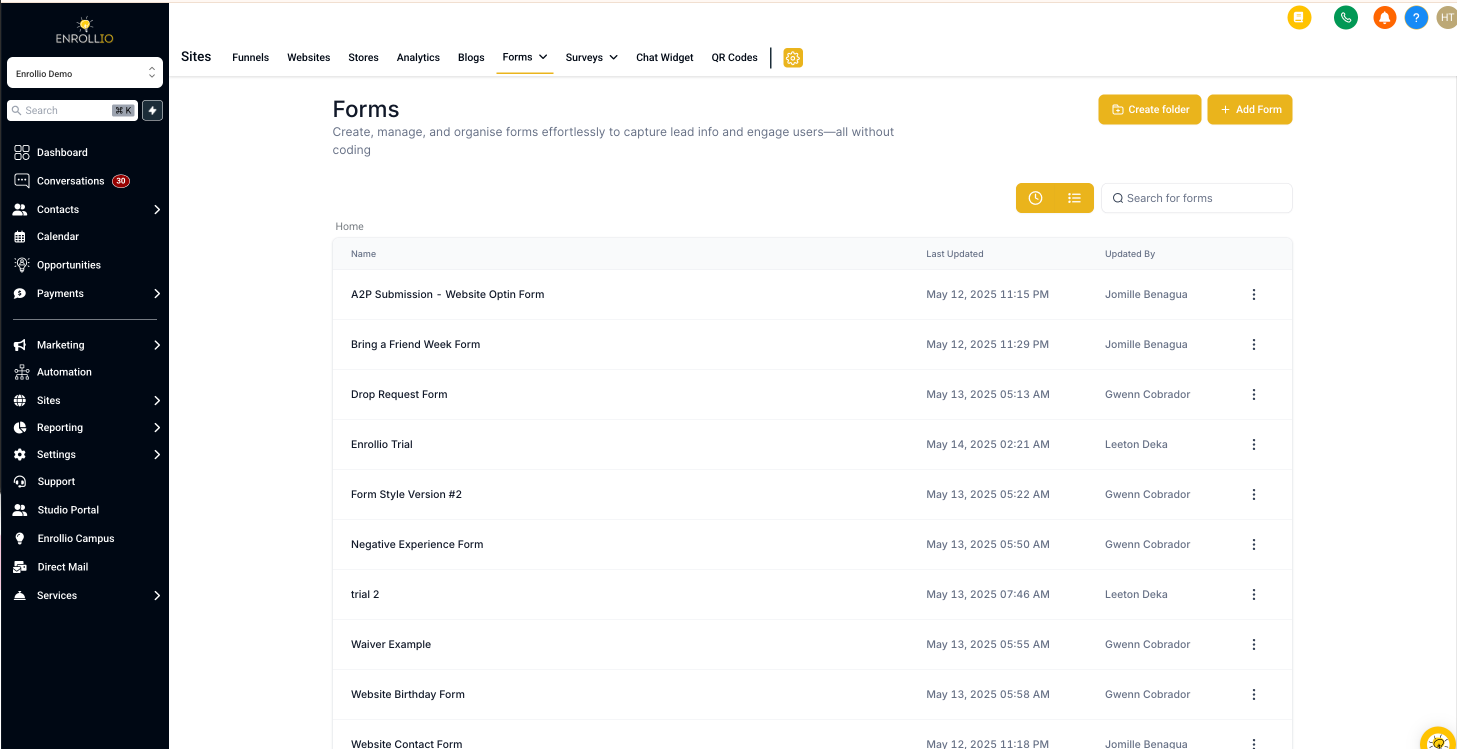Click the Add Form button
The width and height of the screenshot is (1457, 749).
pos(1250,110)
